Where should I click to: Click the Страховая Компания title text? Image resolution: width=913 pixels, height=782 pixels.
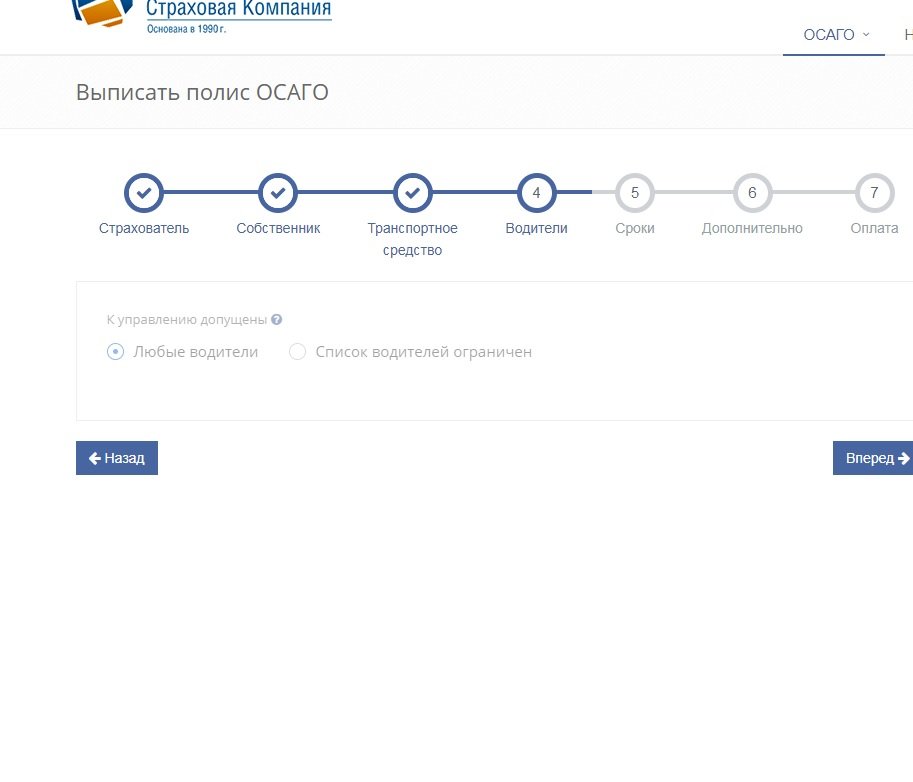tap(238, 9)
